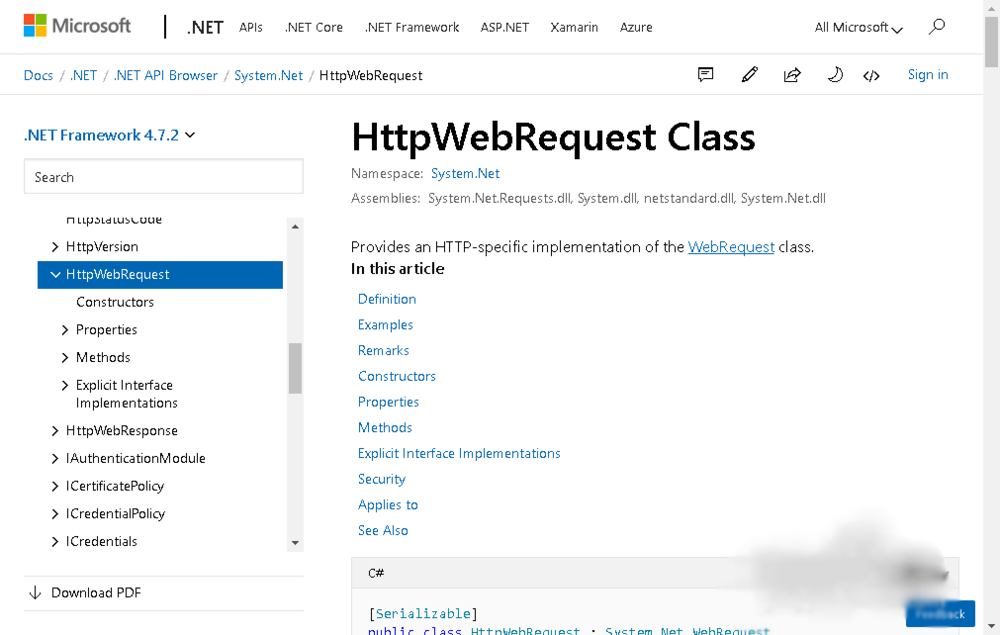Click the share arrow icon
The image size is (1000, 635).
(792, 75)
